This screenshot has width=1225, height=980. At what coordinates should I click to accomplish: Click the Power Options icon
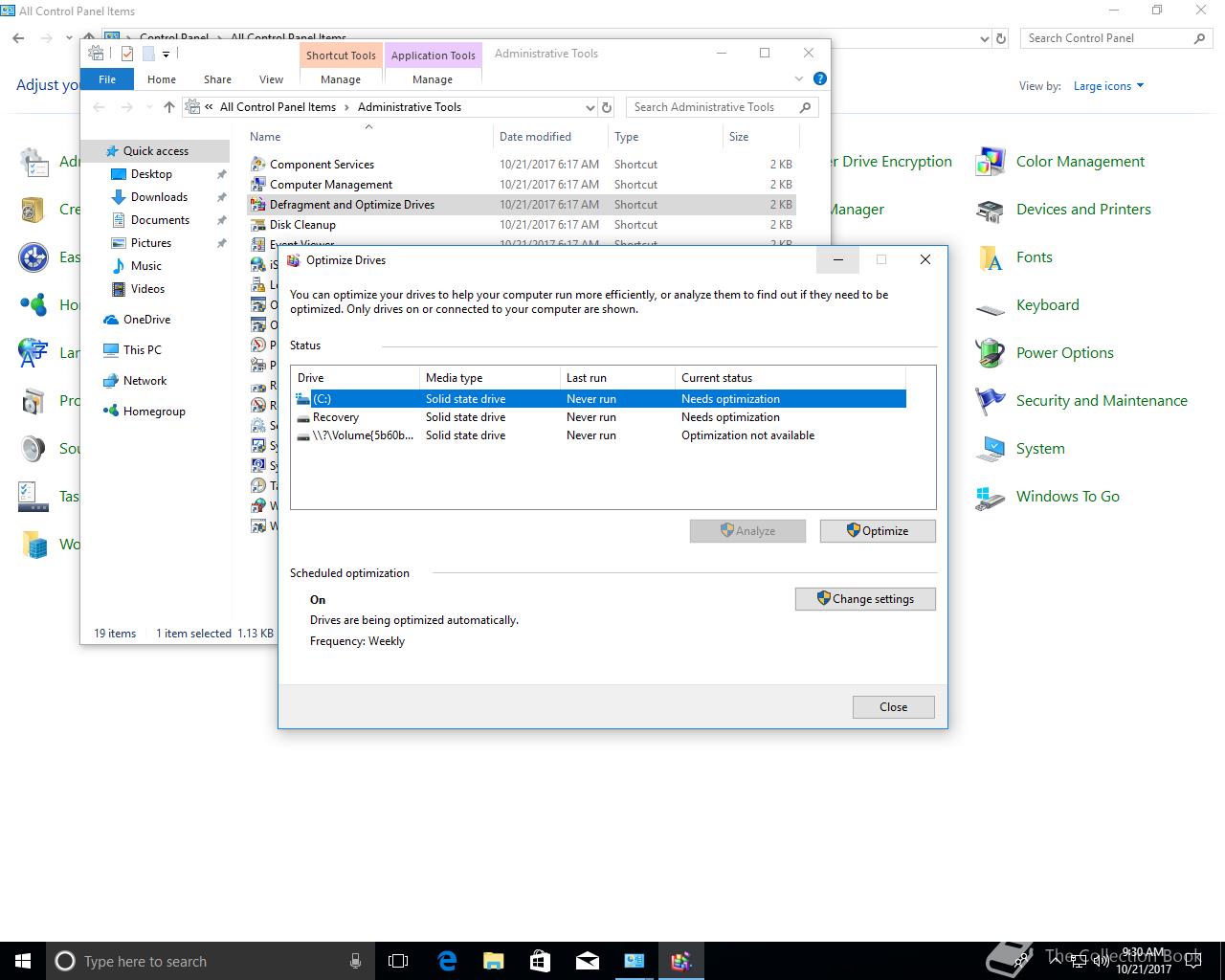coord(990,353)
